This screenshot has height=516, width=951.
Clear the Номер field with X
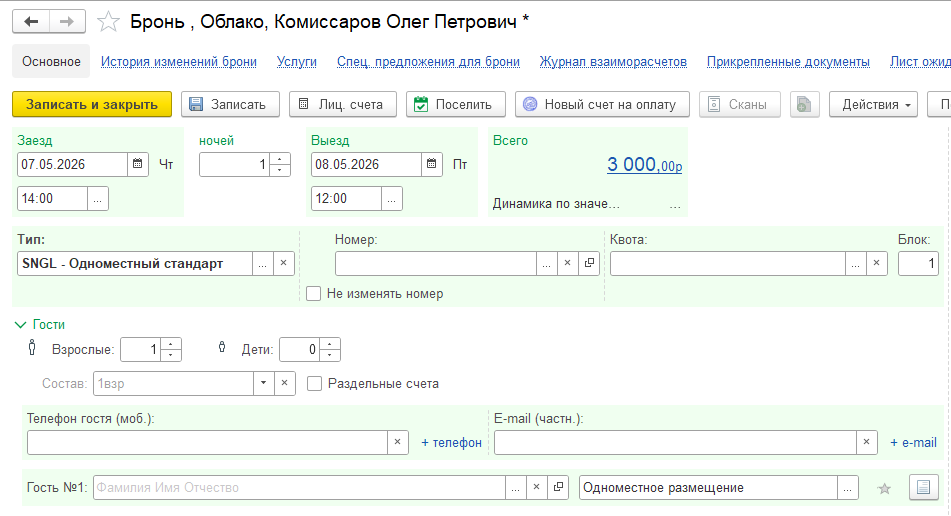pyautogui.click(x=568, y=264)
